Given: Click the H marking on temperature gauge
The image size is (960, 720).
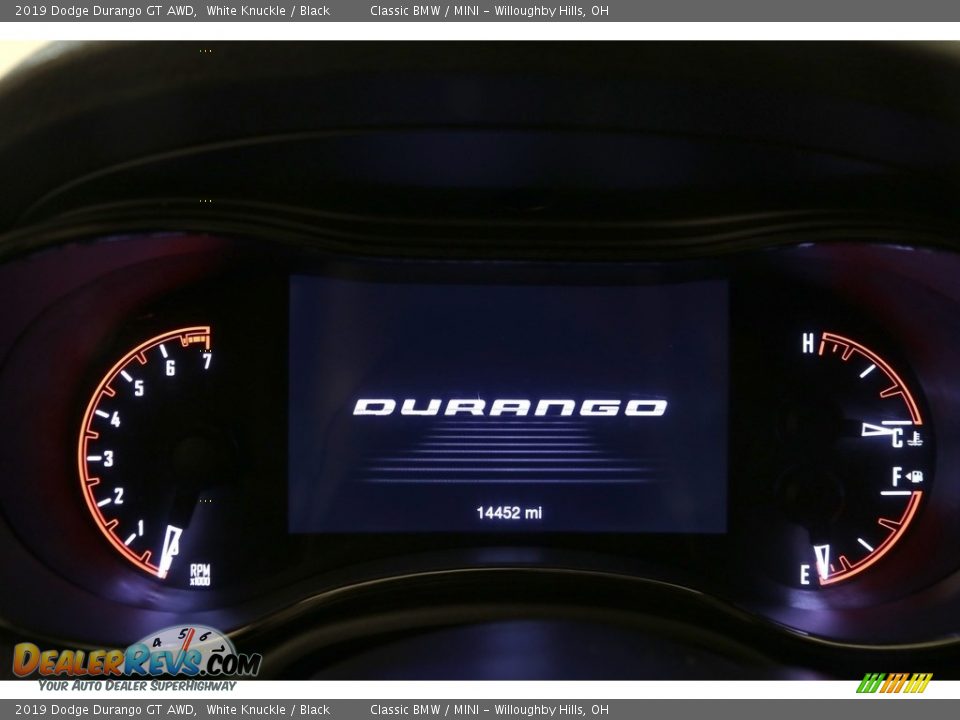Looking at the screenshot, I should (808, 344).
